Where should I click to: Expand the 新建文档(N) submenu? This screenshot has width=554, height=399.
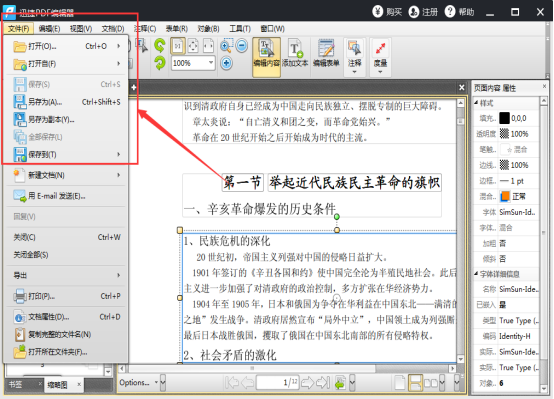coord(66,175)
